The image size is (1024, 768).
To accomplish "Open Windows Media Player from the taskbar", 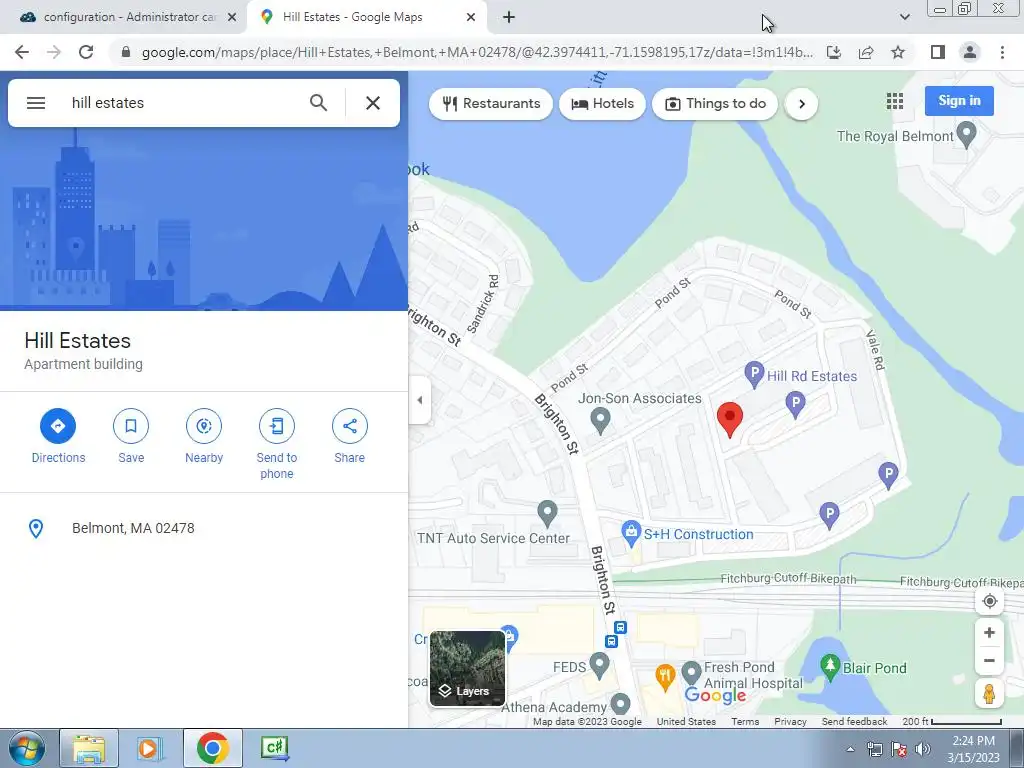I will pos(150,748).
